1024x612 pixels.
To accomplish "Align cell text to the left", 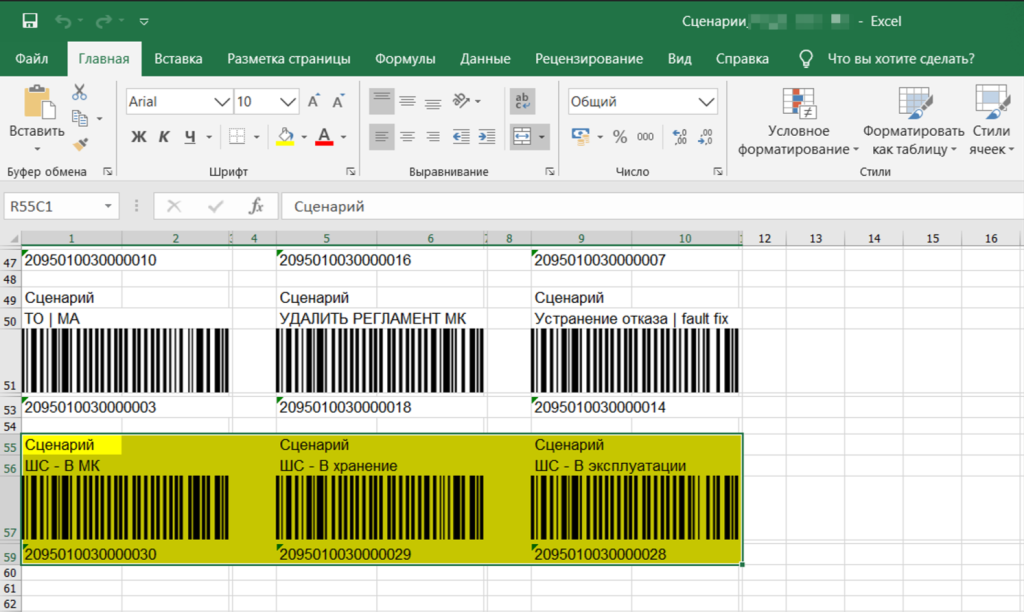I will click(x=381, y=137).
